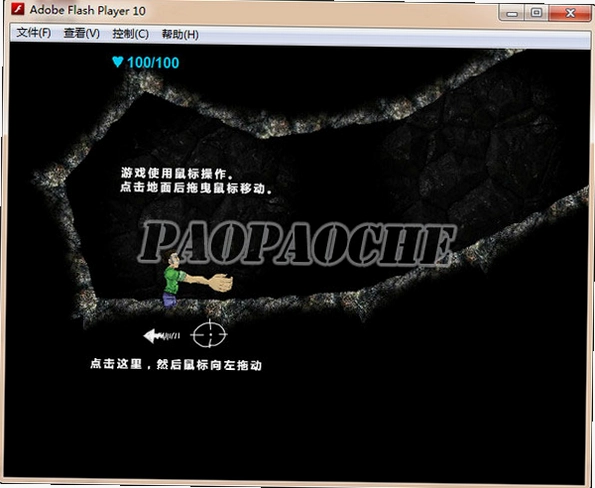Click the character's extended hand

(220, 283)
